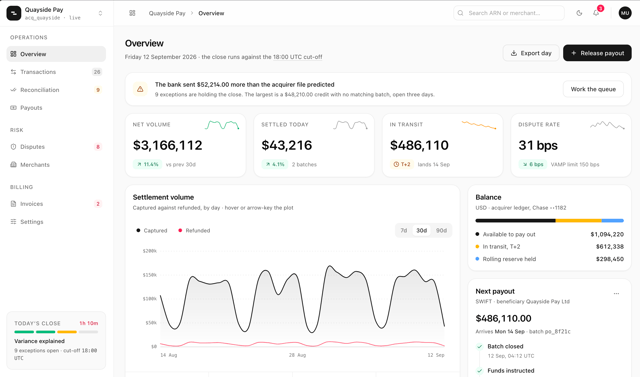Open the MU user avatar menu
This screenshot has height=377, width=640.
[x=625, y=13]
